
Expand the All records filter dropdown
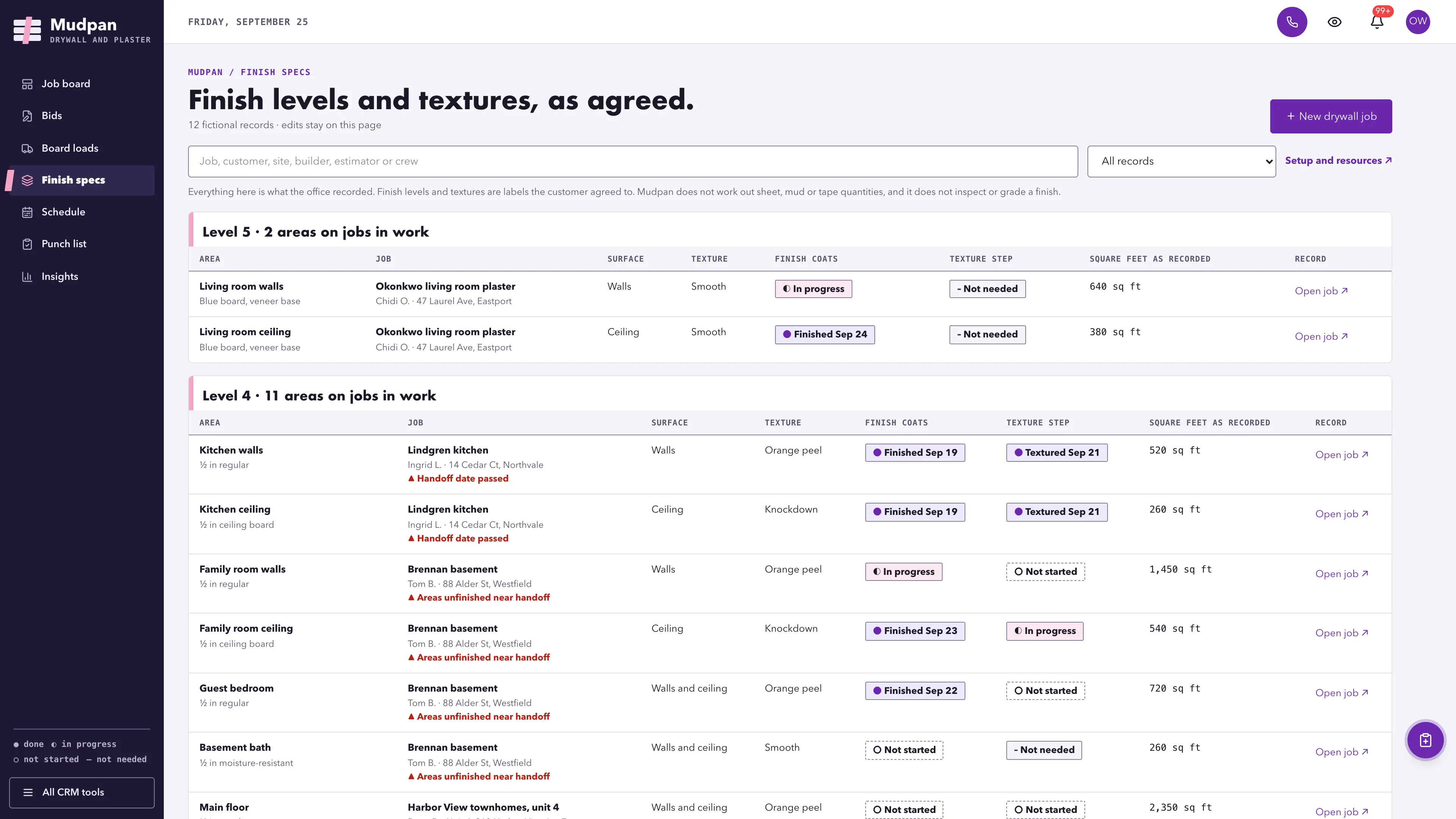[x=1181, y=162]
